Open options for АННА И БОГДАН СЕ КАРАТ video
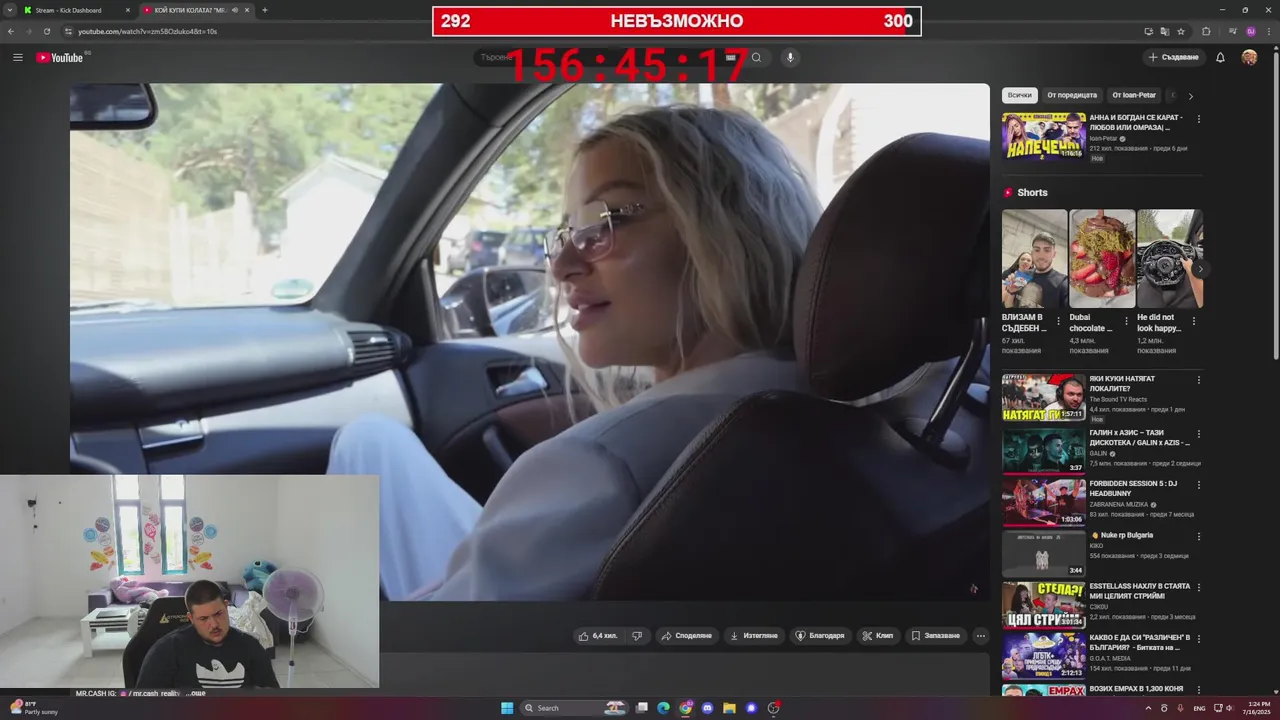Viewport: 1280px width, 720px height. click(x=1198, y=119)
